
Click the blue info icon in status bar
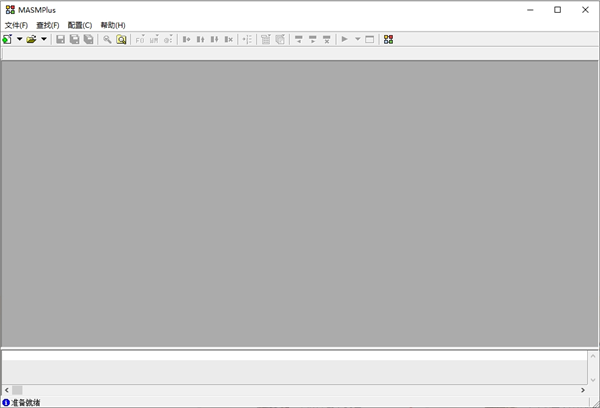click(x=6, y=402)
